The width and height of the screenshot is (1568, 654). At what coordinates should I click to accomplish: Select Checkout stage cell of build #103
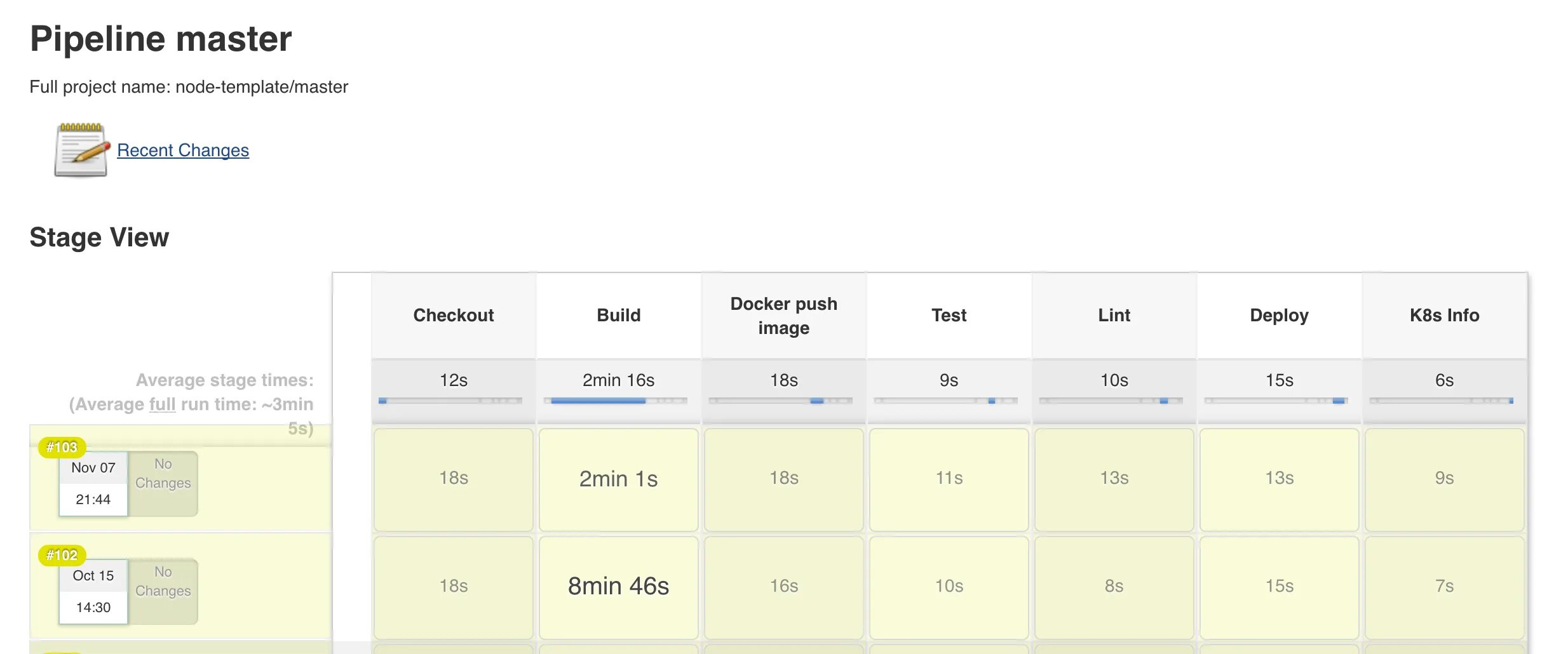(x=454, y=479)
